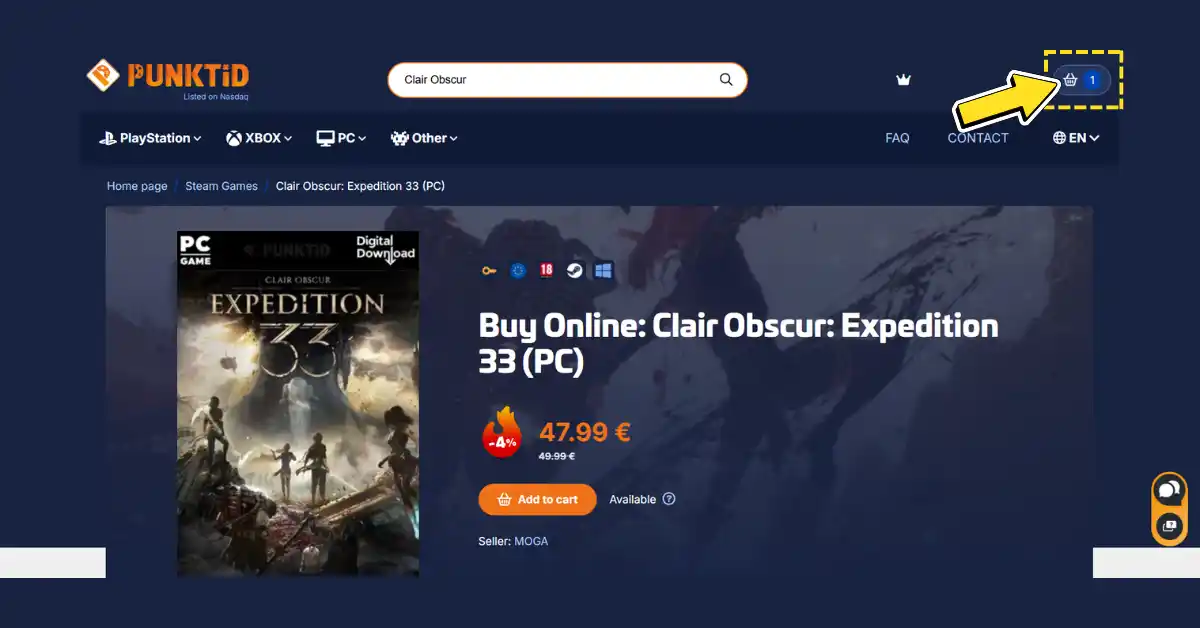Screen dimensions: 1200x628
Task: Expand the XBOX dropdown menu
Action: tap(259, 138)
